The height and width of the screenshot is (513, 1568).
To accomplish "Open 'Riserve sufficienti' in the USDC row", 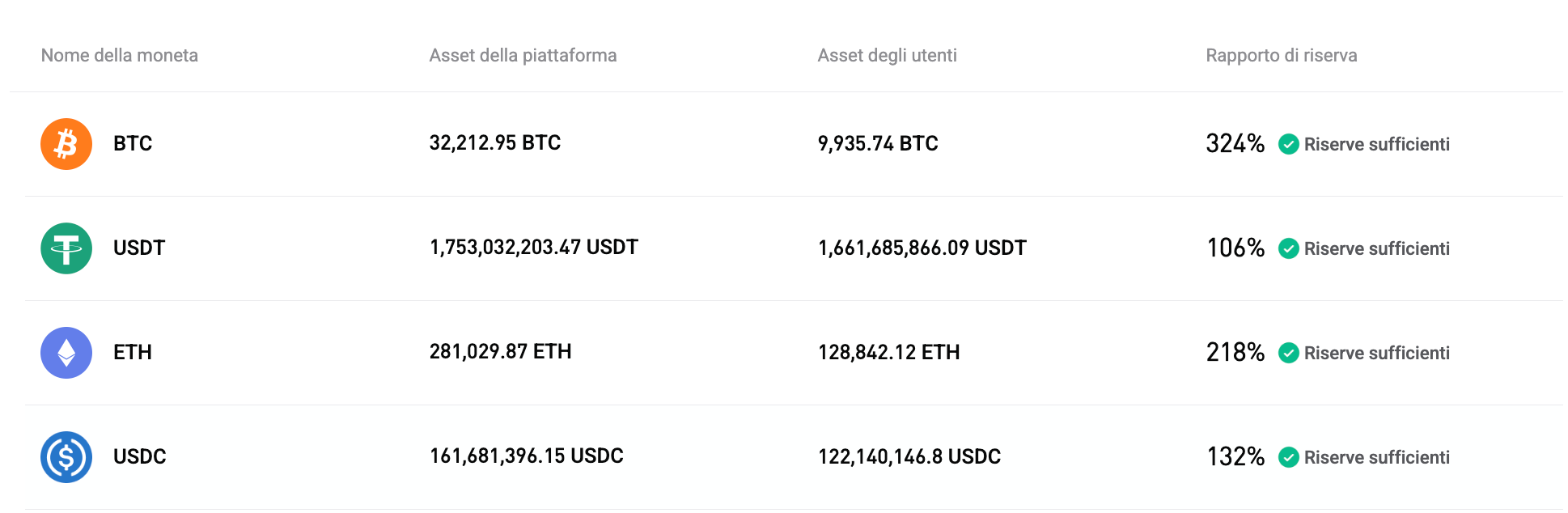I will point(1376,456).
